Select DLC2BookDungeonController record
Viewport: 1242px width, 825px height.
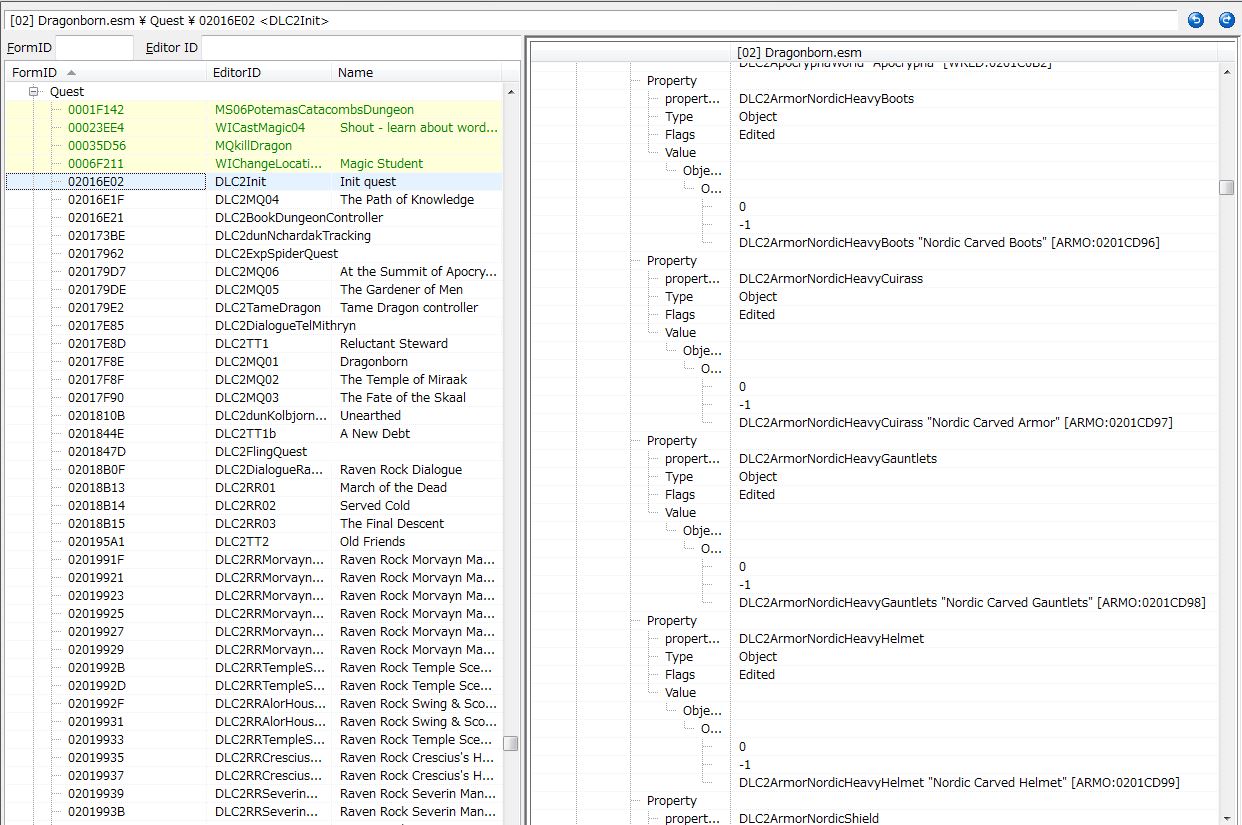[254, 217]
